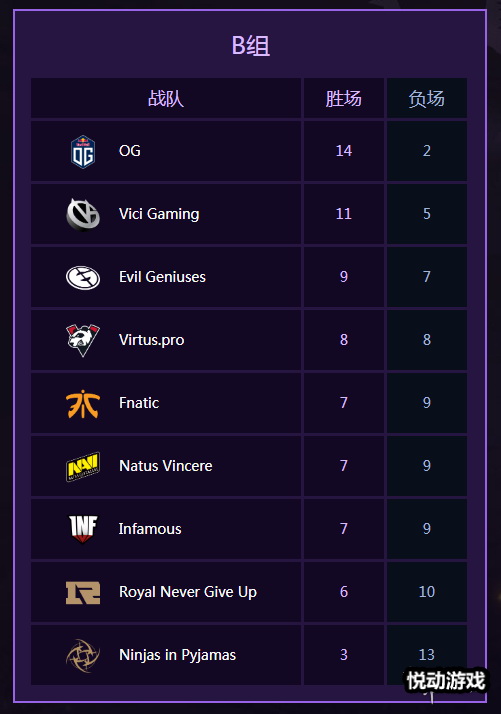Click the Evil Geniuses logo
501x714 pixels.
click(x=83, y=277)
